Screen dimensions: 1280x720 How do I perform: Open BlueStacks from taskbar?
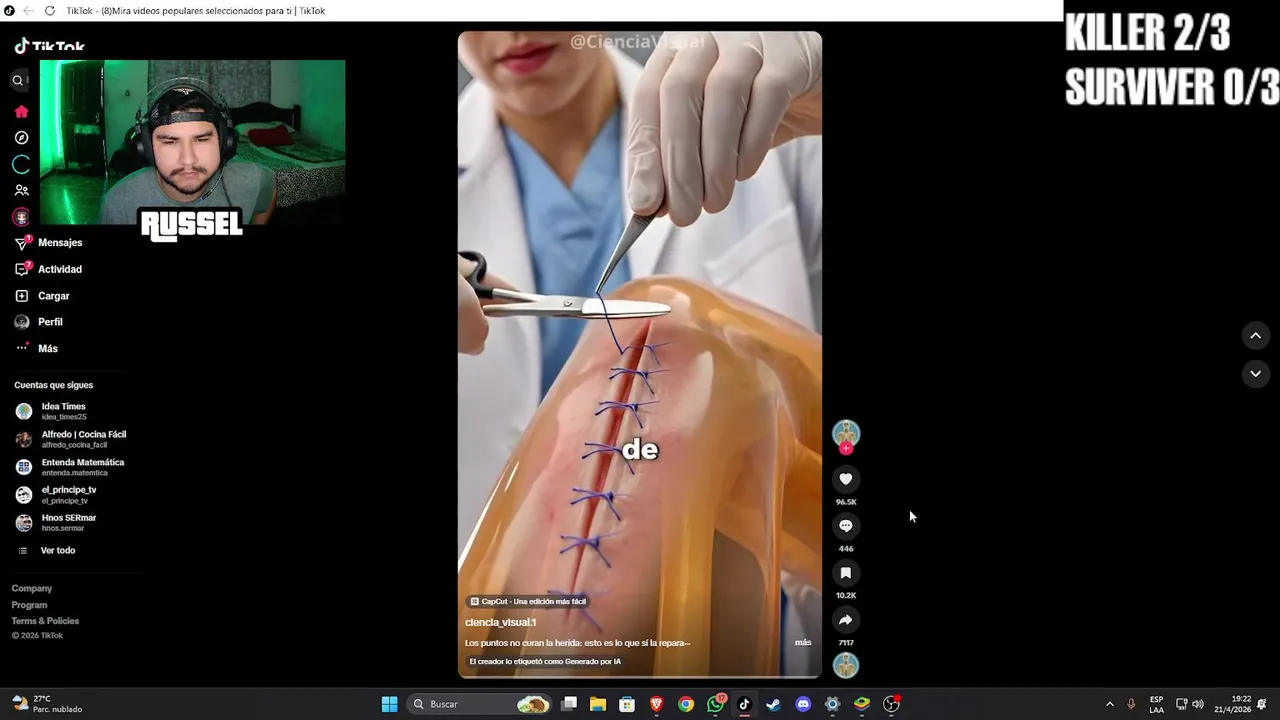click(x=862, y=704)
